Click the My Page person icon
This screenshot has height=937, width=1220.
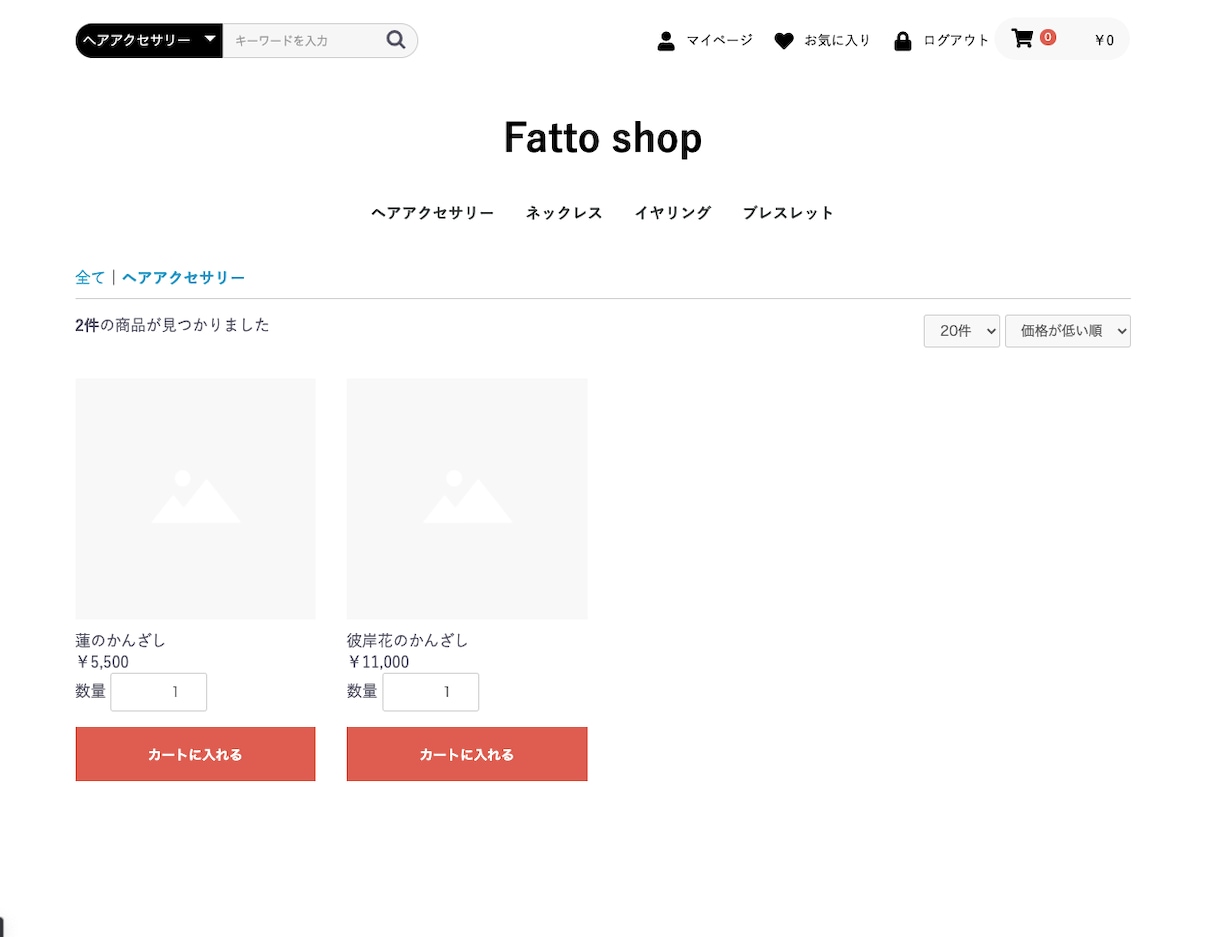(x=666, y=41)
